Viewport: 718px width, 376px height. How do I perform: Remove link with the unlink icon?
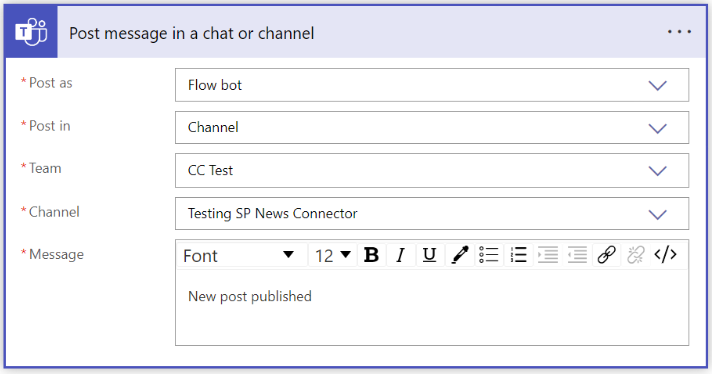[636, 255]
